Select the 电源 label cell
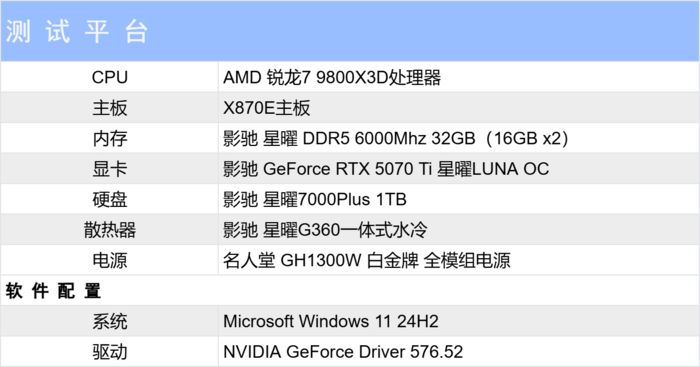 tap(109, 260)
